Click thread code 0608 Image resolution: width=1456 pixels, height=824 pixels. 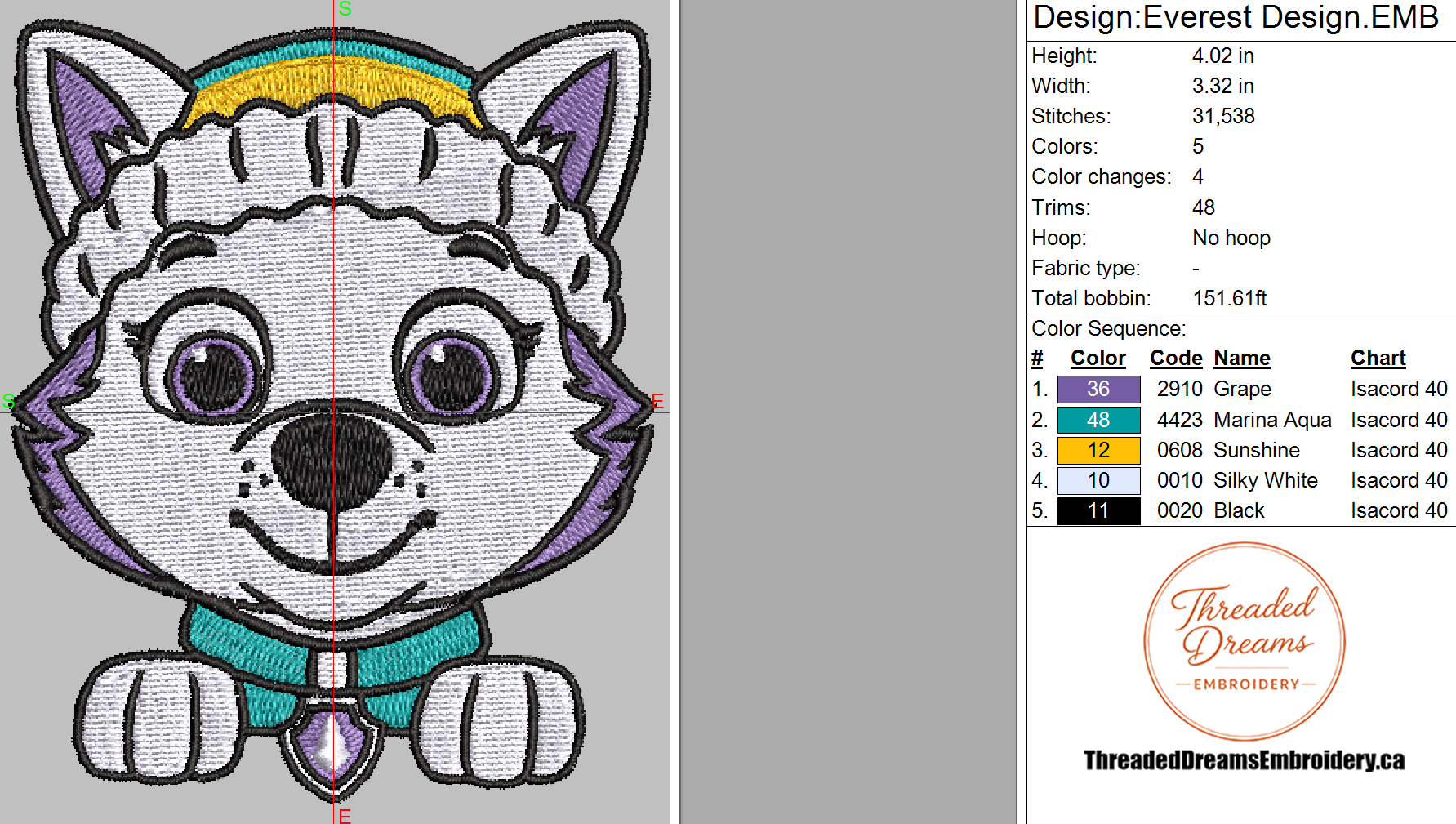pyautogui.click(x=1180, y=450)
